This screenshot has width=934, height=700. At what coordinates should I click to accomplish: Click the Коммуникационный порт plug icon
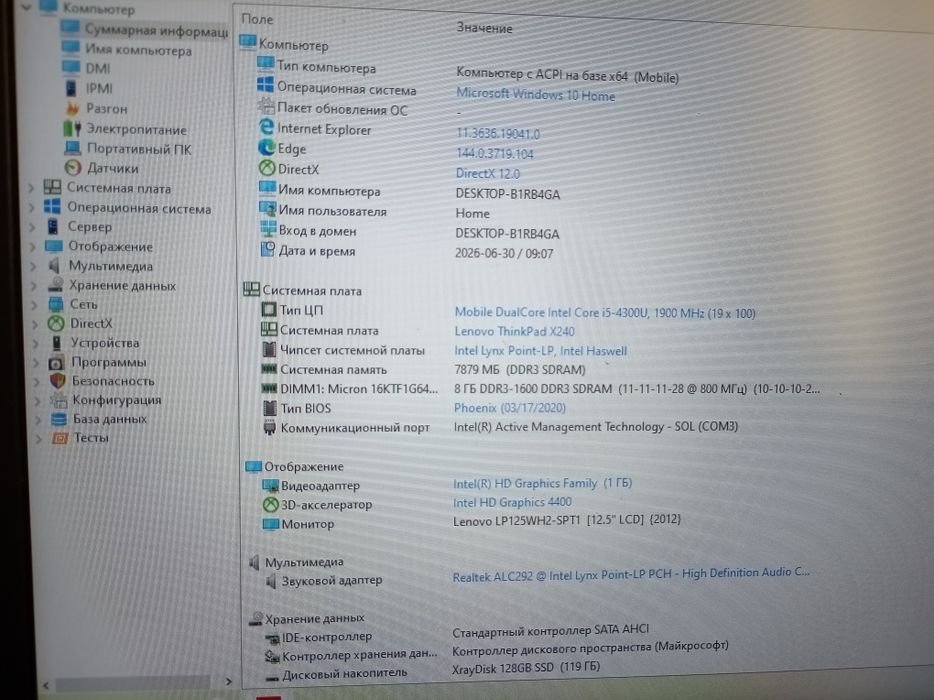(269, 427)
